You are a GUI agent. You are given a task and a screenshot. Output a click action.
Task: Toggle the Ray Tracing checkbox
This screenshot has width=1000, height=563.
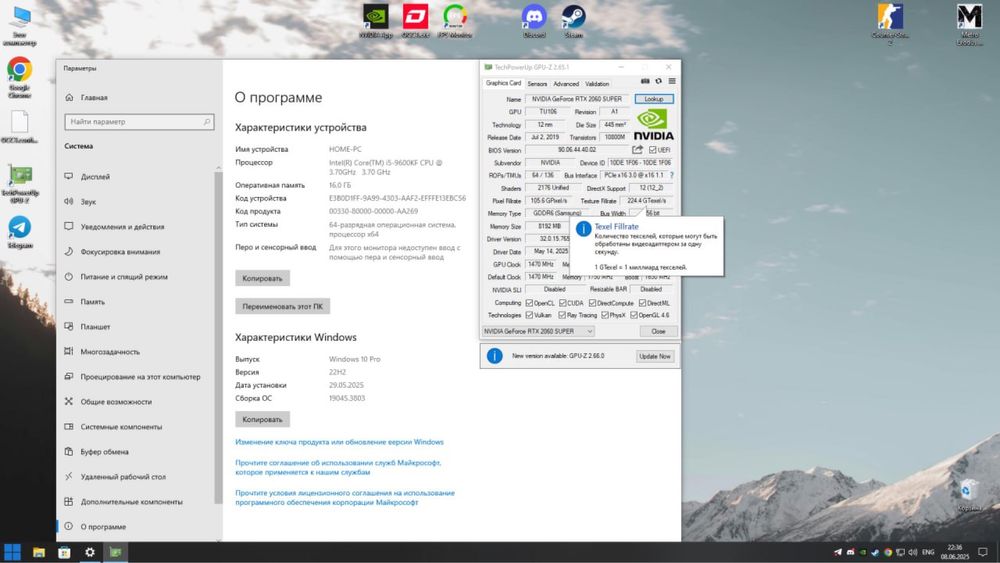tap(562, 315)
